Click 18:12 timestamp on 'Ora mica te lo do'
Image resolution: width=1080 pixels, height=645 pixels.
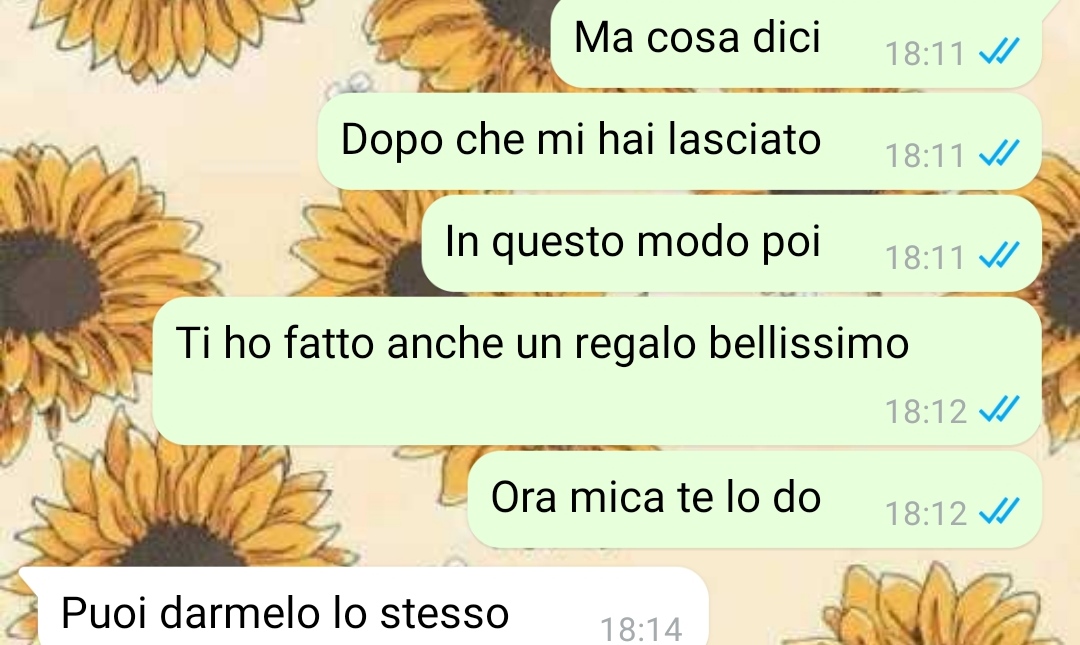point(926,514)
